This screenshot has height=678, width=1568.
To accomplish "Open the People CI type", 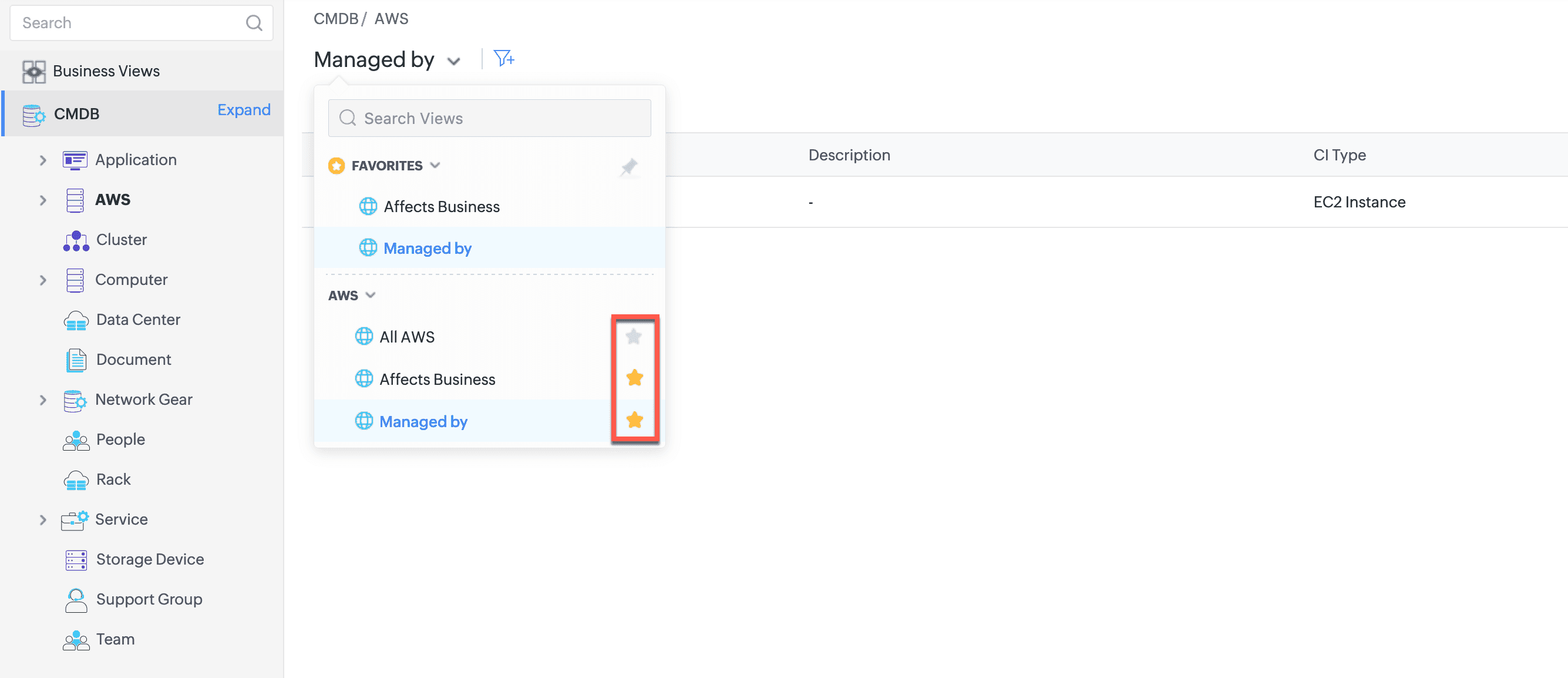I will coord(120,439).
